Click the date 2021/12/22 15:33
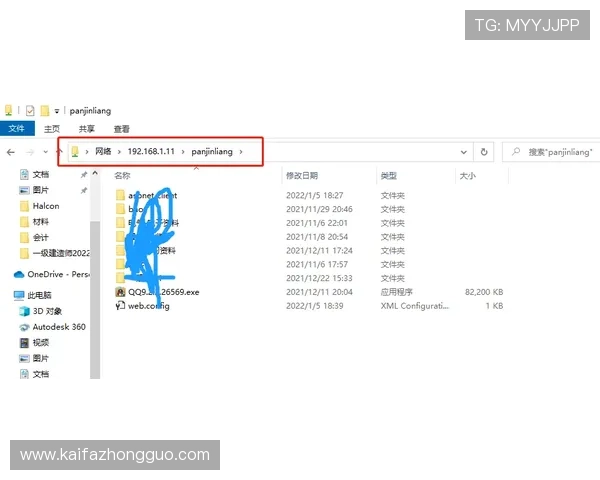600x480 pixels. pyautogui.click(x=319, y=278)
